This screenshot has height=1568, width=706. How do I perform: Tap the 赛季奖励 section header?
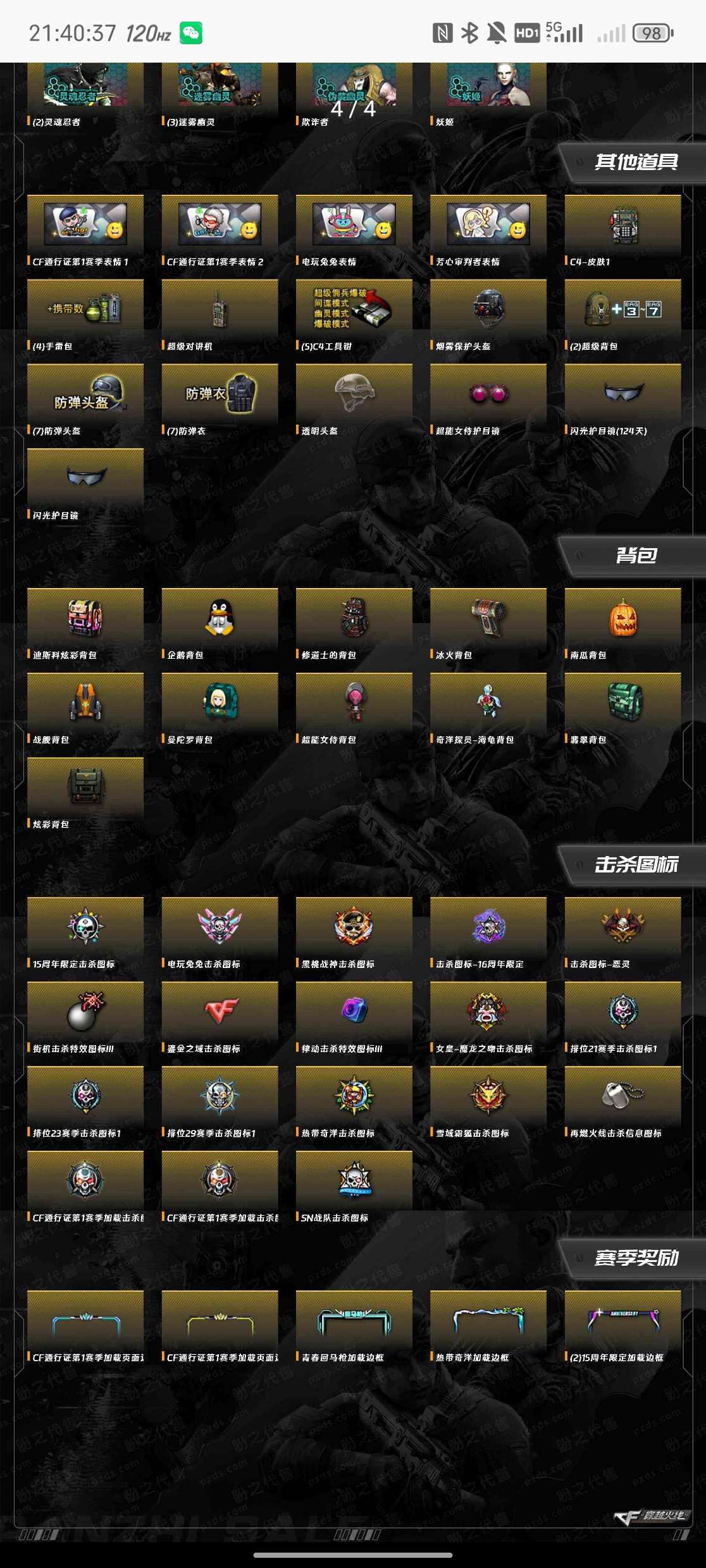click(x=636, y=1258)
